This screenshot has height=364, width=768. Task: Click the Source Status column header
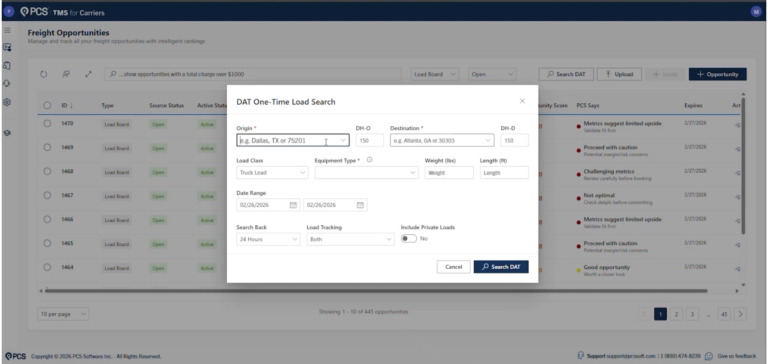(167, 105)
